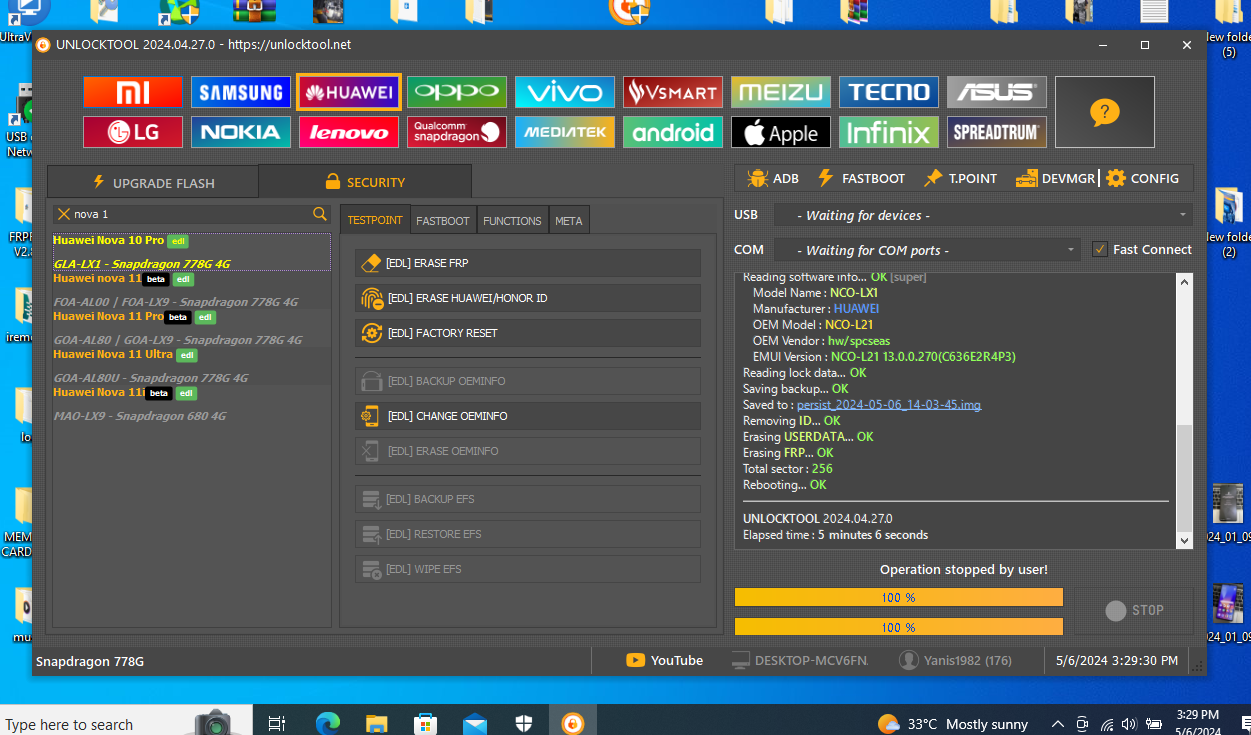1251x735 pixels.
Task: Open the help question mark panel
Action: pos(1105,112)
